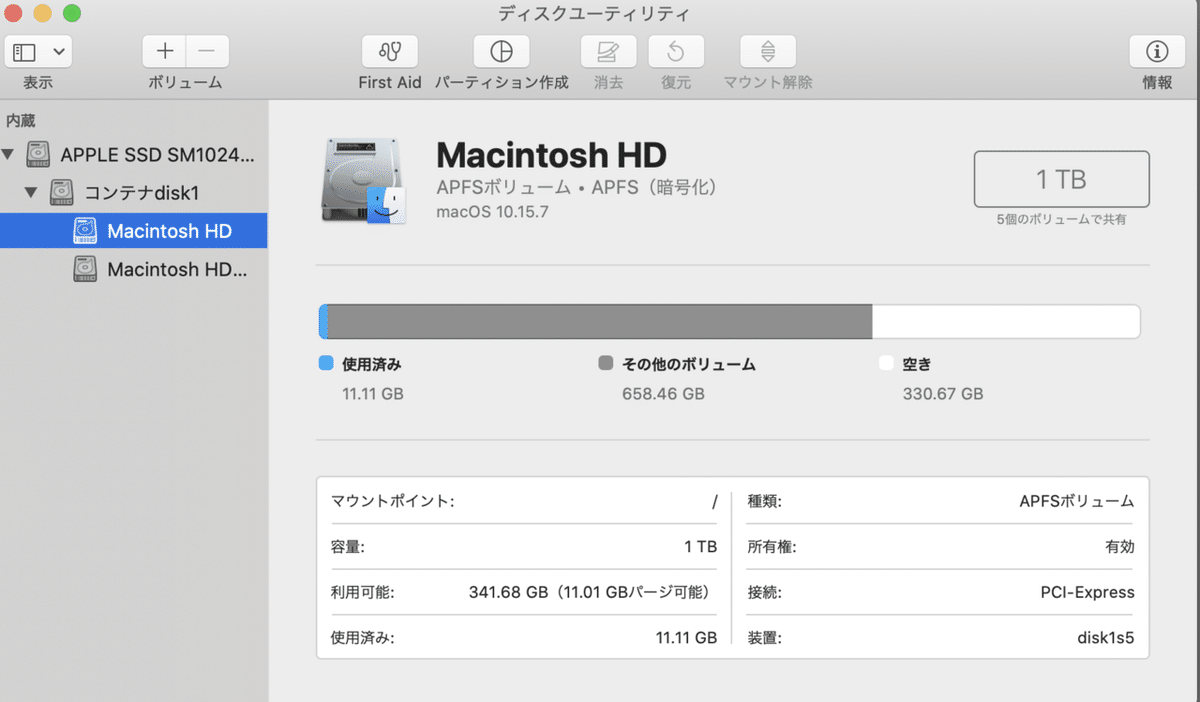Screen dimensions: 1200x702
Task: Click the Erase (消去) toolbar icon
Action: tap(608, 51)
